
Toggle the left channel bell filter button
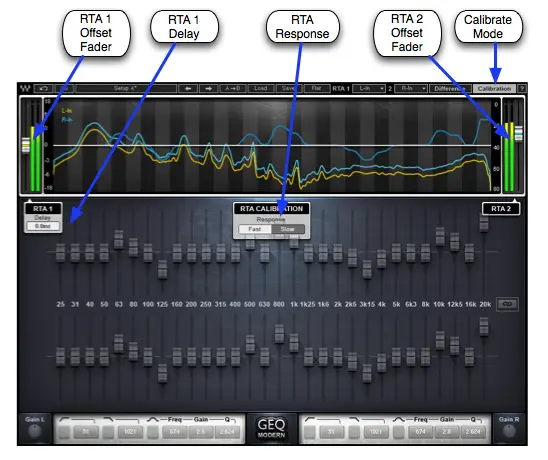(152, 432)
